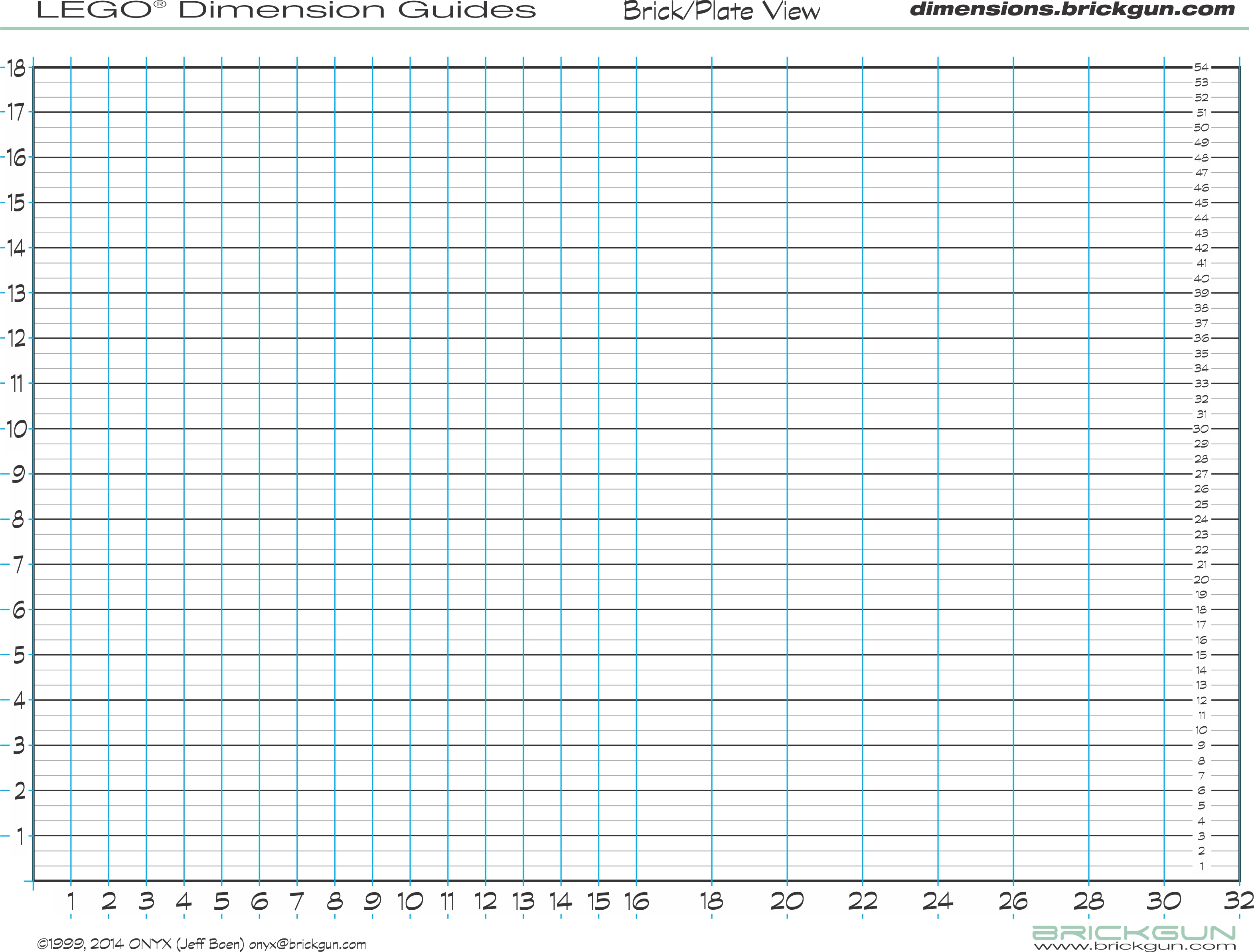Select bottom-axis stud number 15
The width and height of the screenshot is (1254, 952).
click(x=598, y=901)
